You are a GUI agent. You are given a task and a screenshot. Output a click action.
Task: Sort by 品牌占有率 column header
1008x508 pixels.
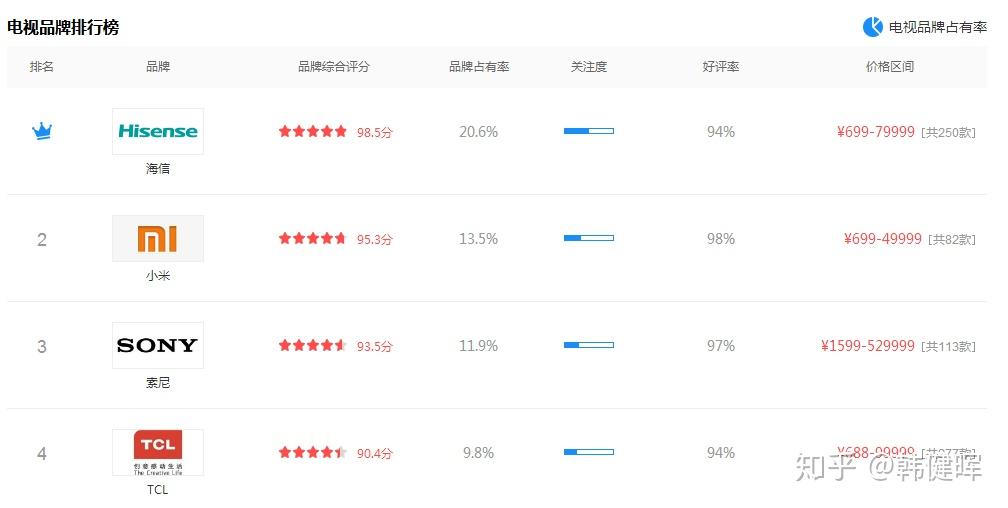tap(479, 67)
